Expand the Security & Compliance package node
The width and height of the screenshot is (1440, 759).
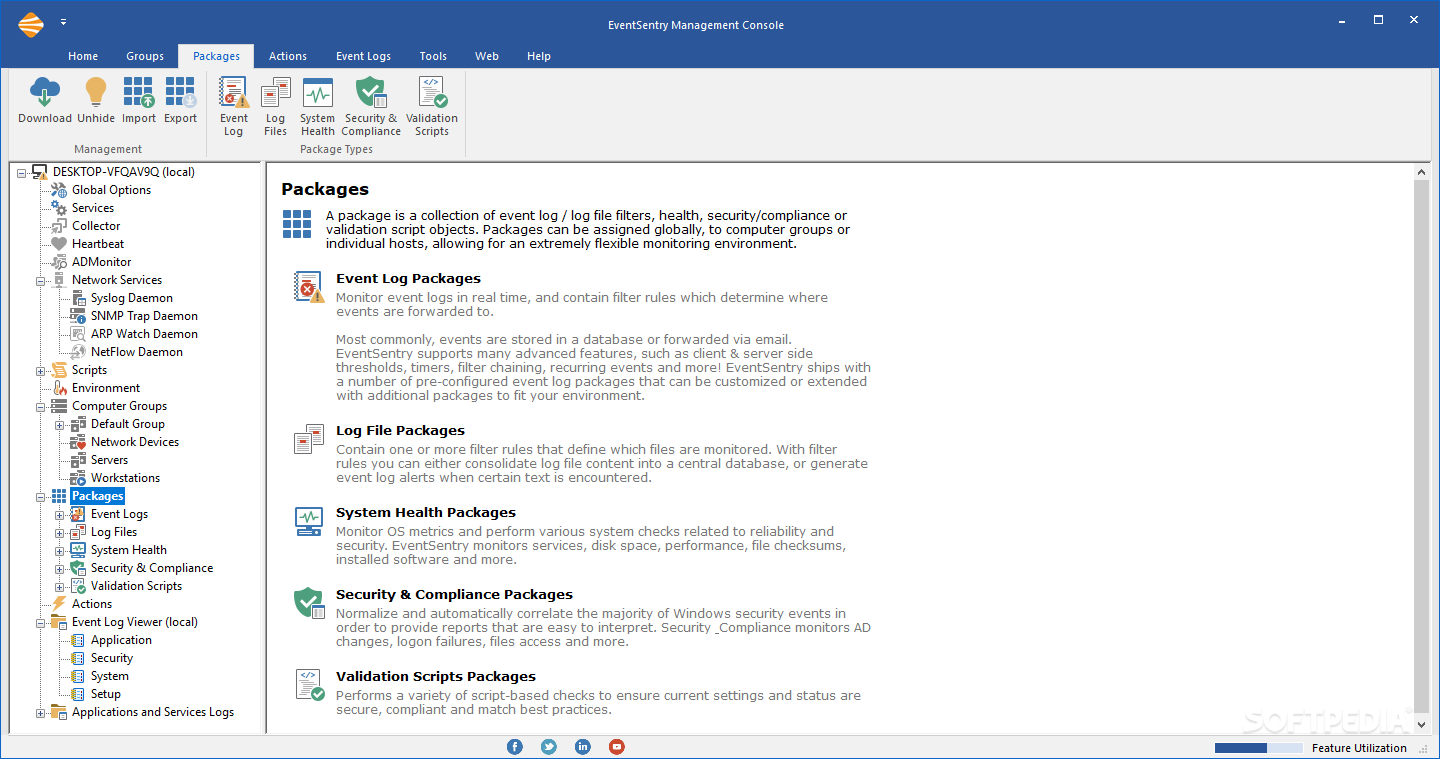pyautogui.click(x=60, y=568)
